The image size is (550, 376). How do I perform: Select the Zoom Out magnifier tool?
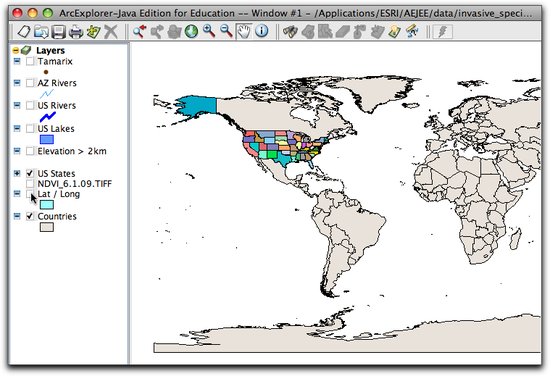coord(226,31)
